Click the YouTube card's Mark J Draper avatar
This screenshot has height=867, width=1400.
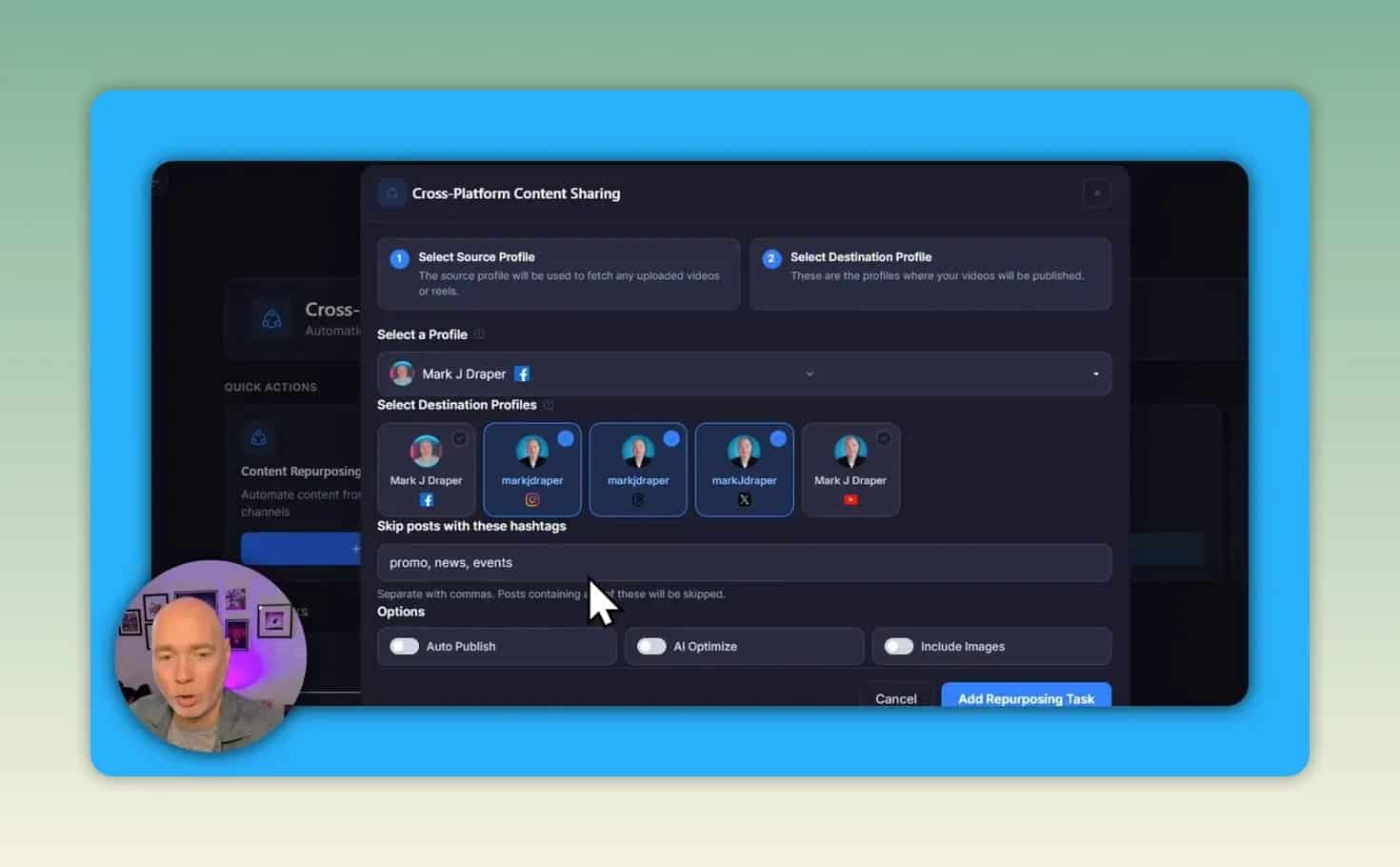point(850,451)
